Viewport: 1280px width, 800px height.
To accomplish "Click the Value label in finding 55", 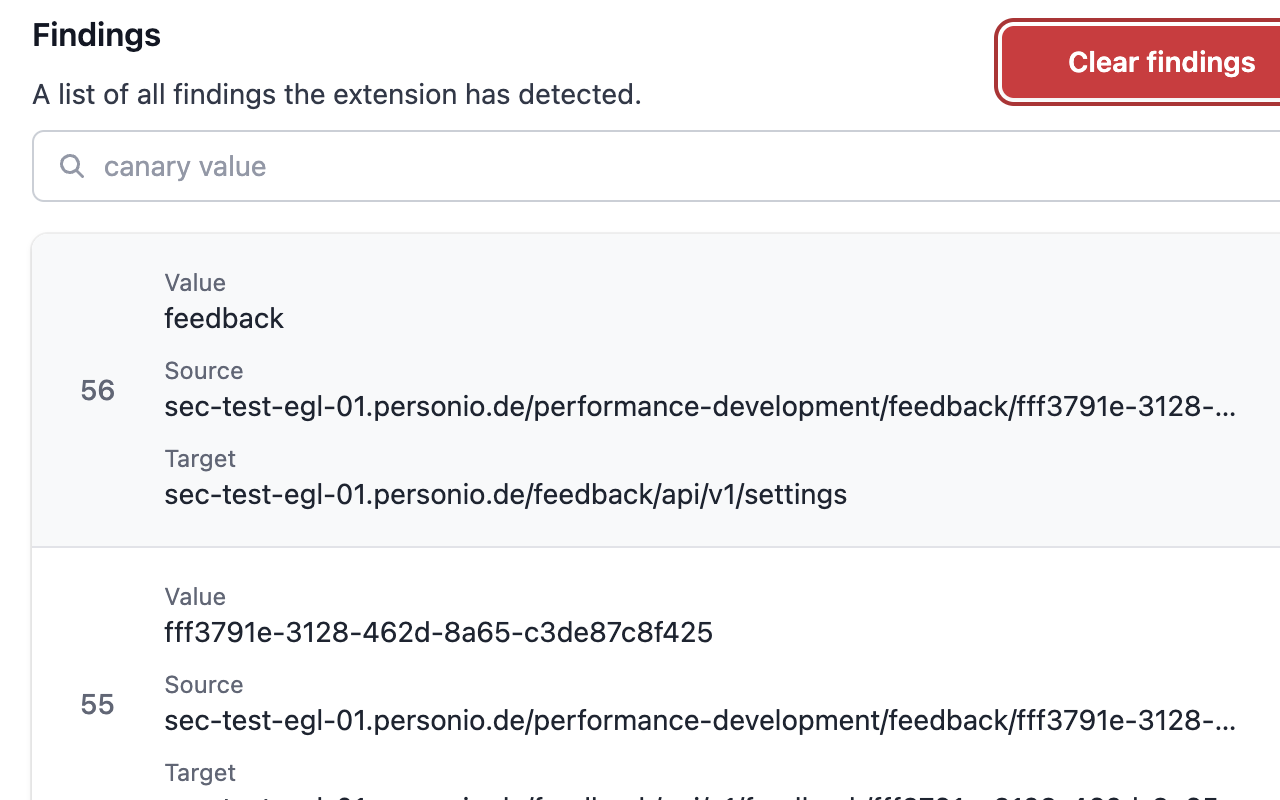I will pyautogui.click(x=195, y=597).
